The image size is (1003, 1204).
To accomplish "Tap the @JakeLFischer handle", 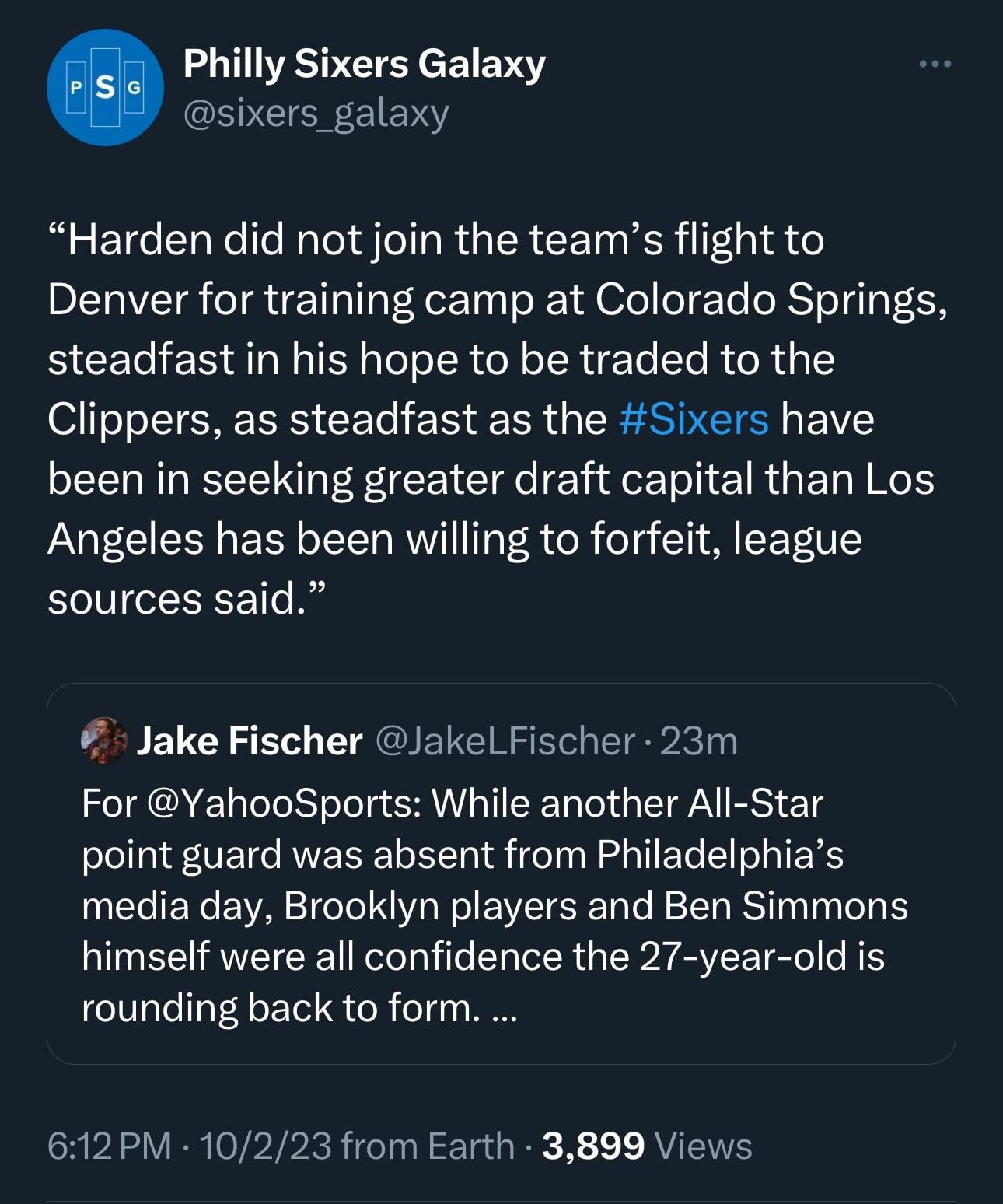I will (x=505, y=740).
